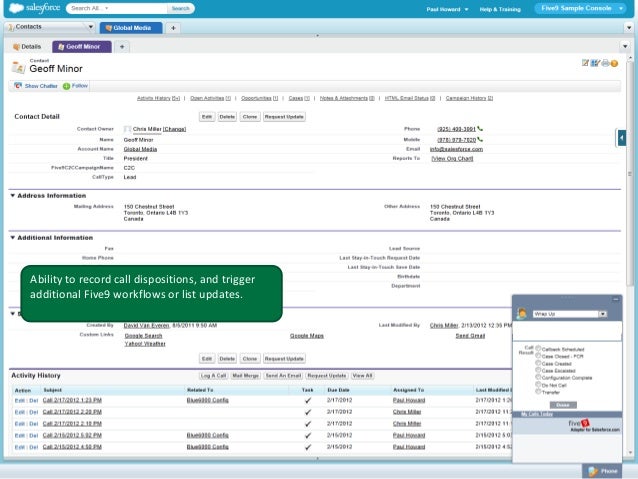This screenshot has width=638, height=479.
Task: Click the customize page icon beside the printer
Action: point(595,63)
